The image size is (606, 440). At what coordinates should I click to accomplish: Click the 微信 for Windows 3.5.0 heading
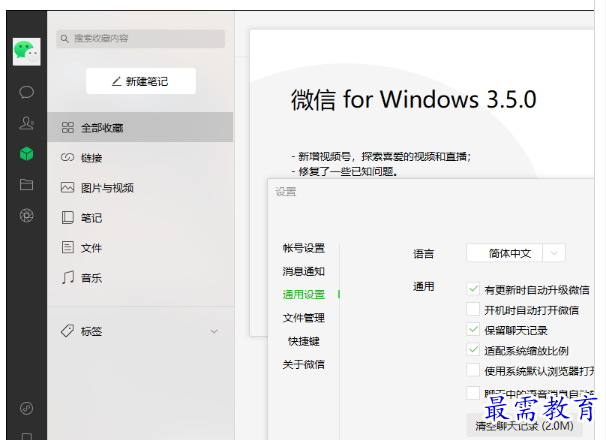pos(414,100)
